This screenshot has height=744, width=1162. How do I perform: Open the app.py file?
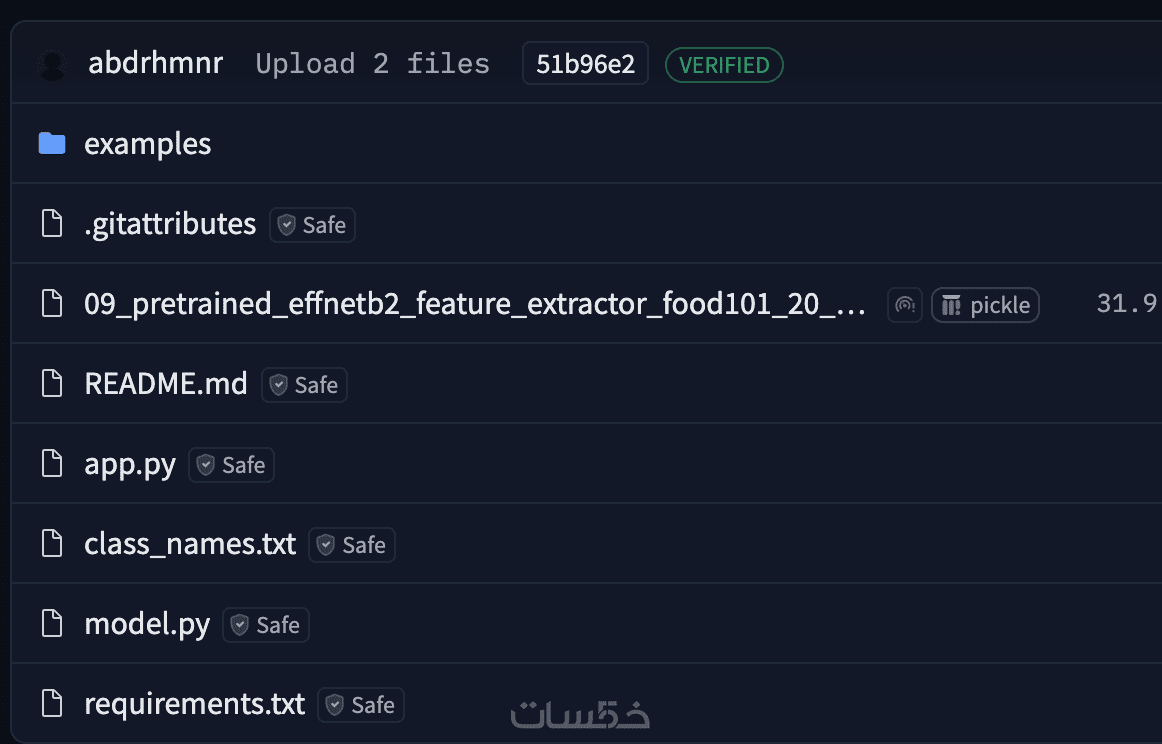click(130, 464)
